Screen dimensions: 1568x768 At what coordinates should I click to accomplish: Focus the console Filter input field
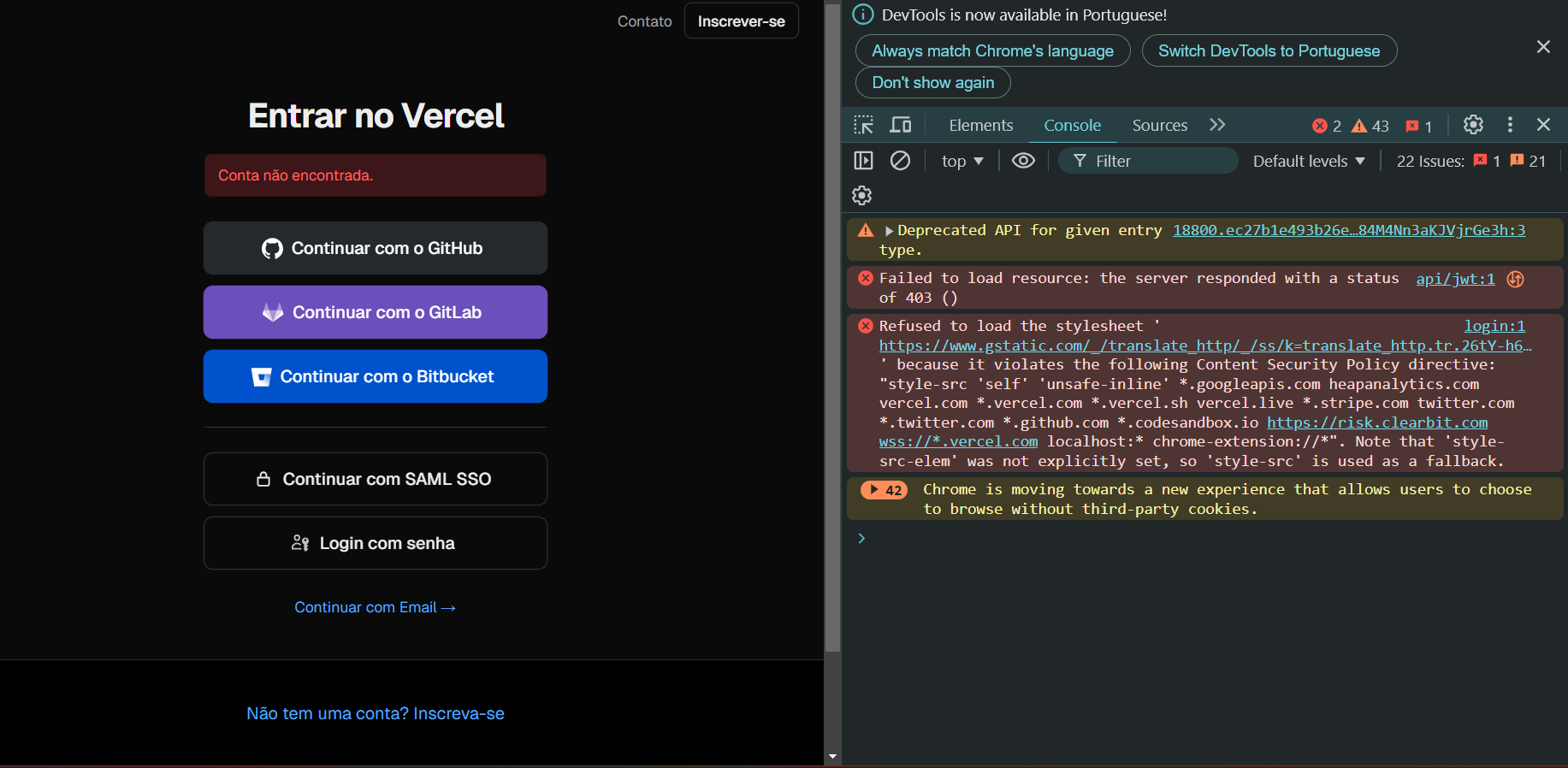[1148, 161]
